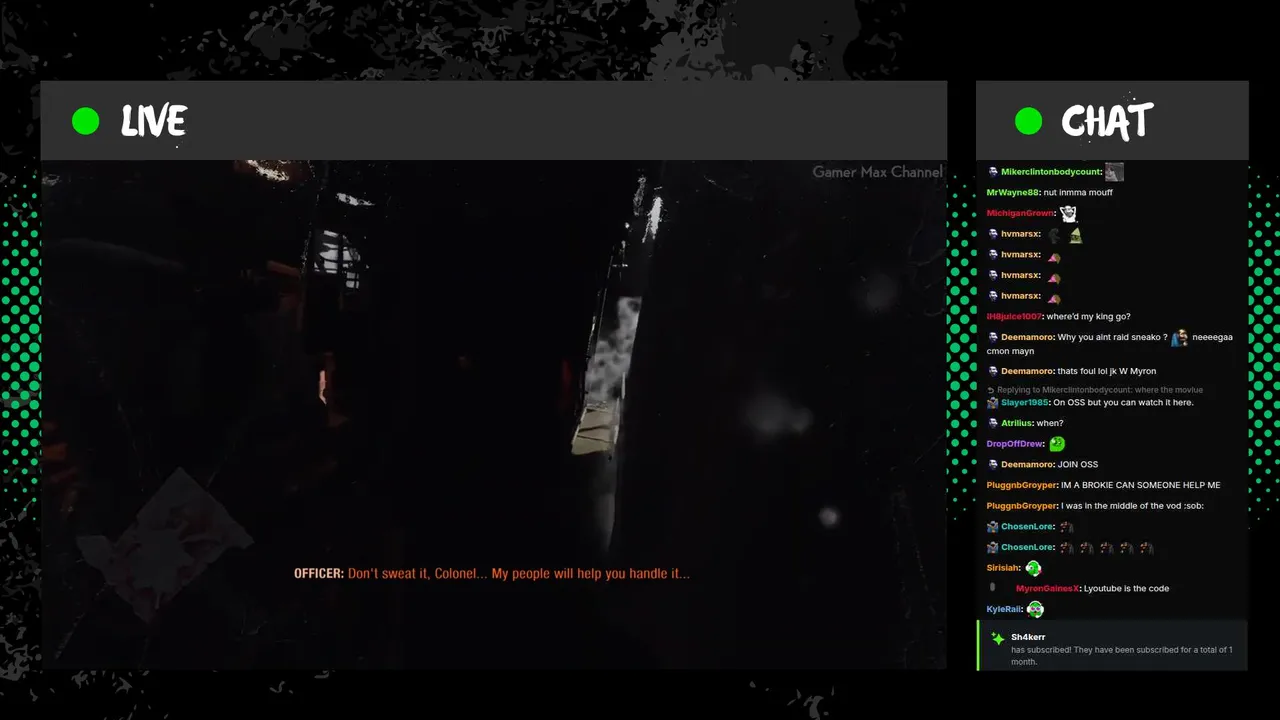Click the DropOffDrew username

tap(1015, 444)
